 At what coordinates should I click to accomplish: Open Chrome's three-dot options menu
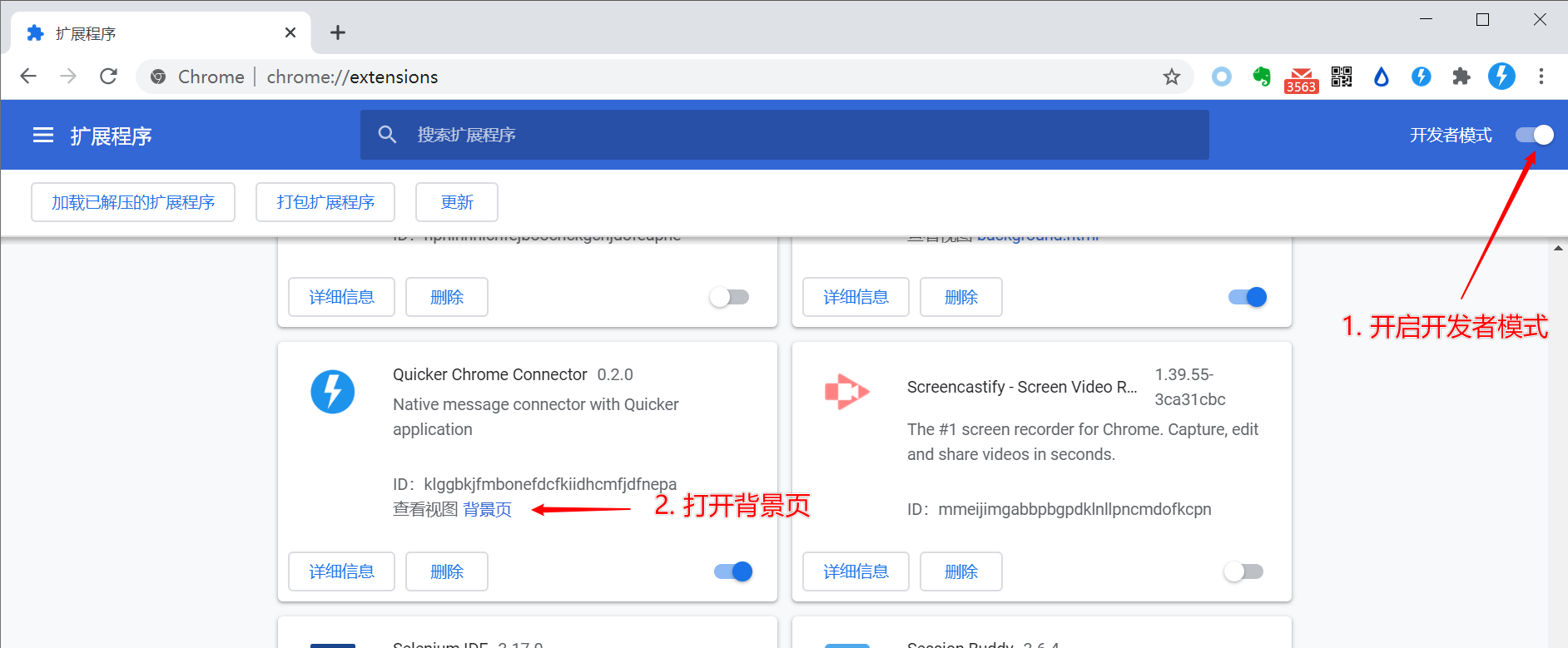[1541, 77]
